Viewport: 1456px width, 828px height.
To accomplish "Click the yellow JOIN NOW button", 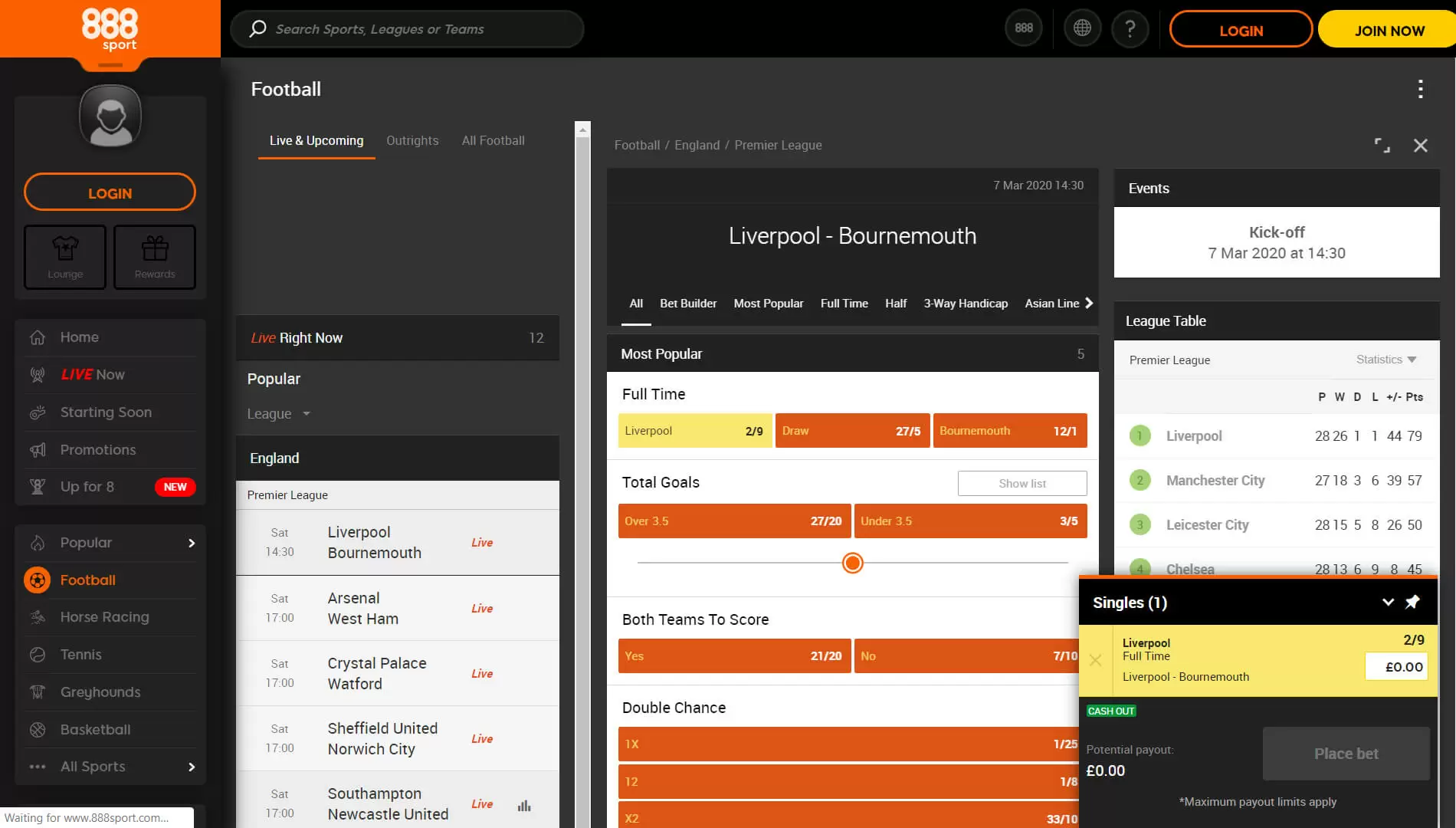I will tap(1389, 30).
